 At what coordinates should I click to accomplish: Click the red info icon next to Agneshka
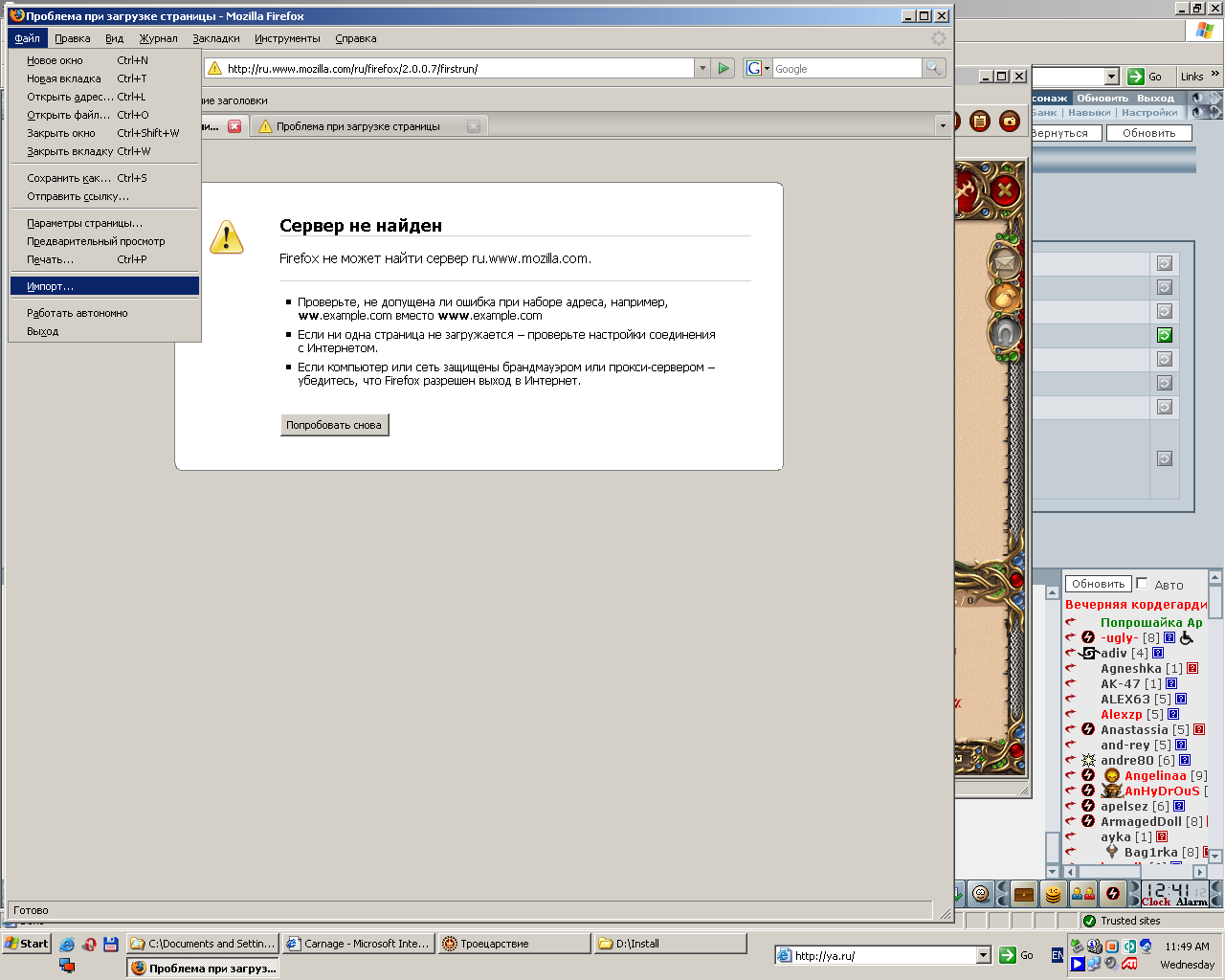1192,668
